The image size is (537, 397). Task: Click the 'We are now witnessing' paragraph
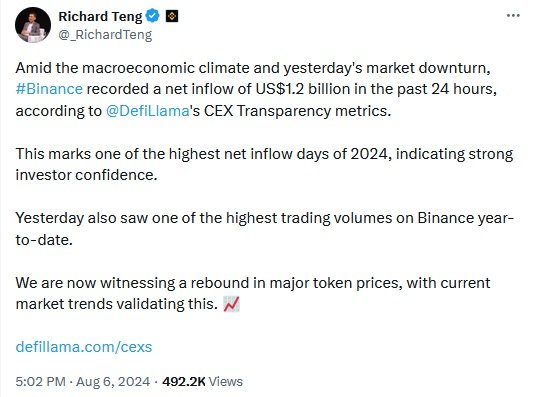tap(253, 293)
